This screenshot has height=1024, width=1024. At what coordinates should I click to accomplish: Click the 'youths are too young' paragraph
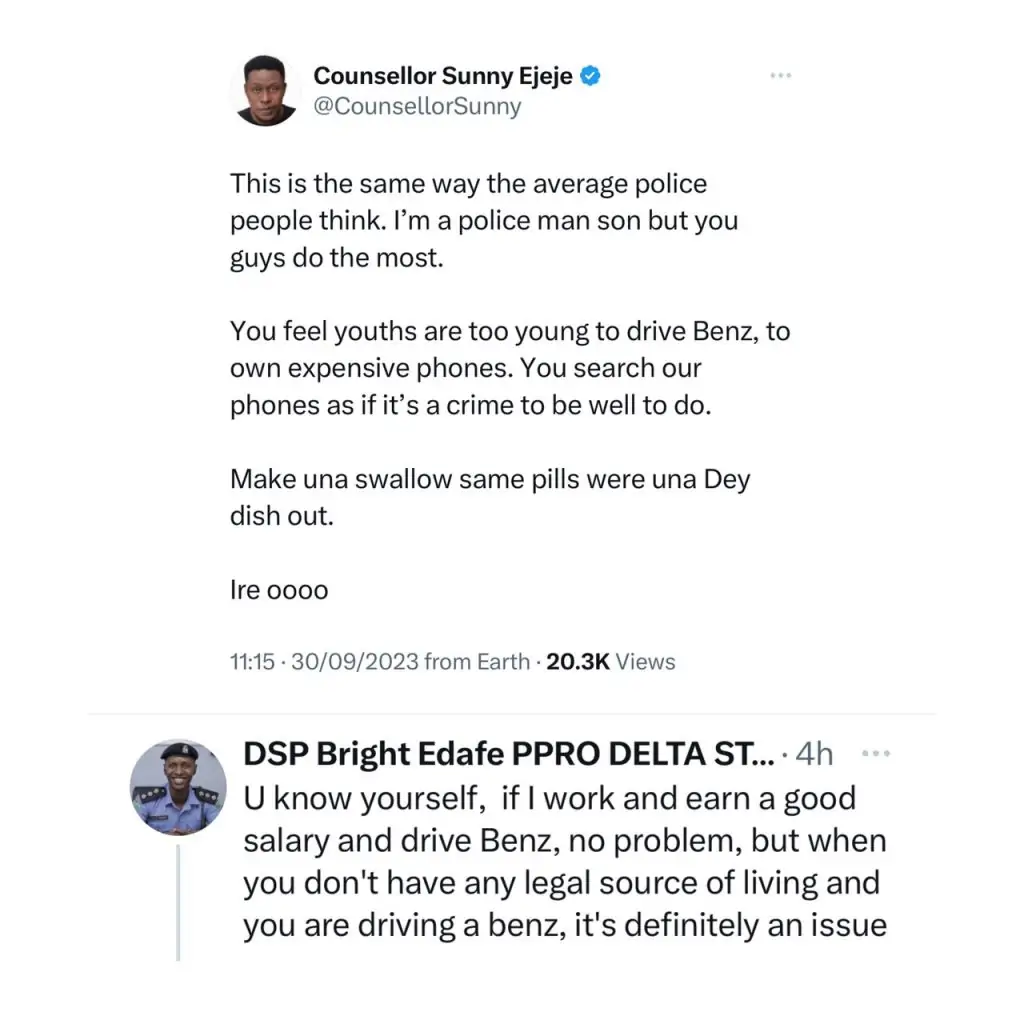click(510, 368)
